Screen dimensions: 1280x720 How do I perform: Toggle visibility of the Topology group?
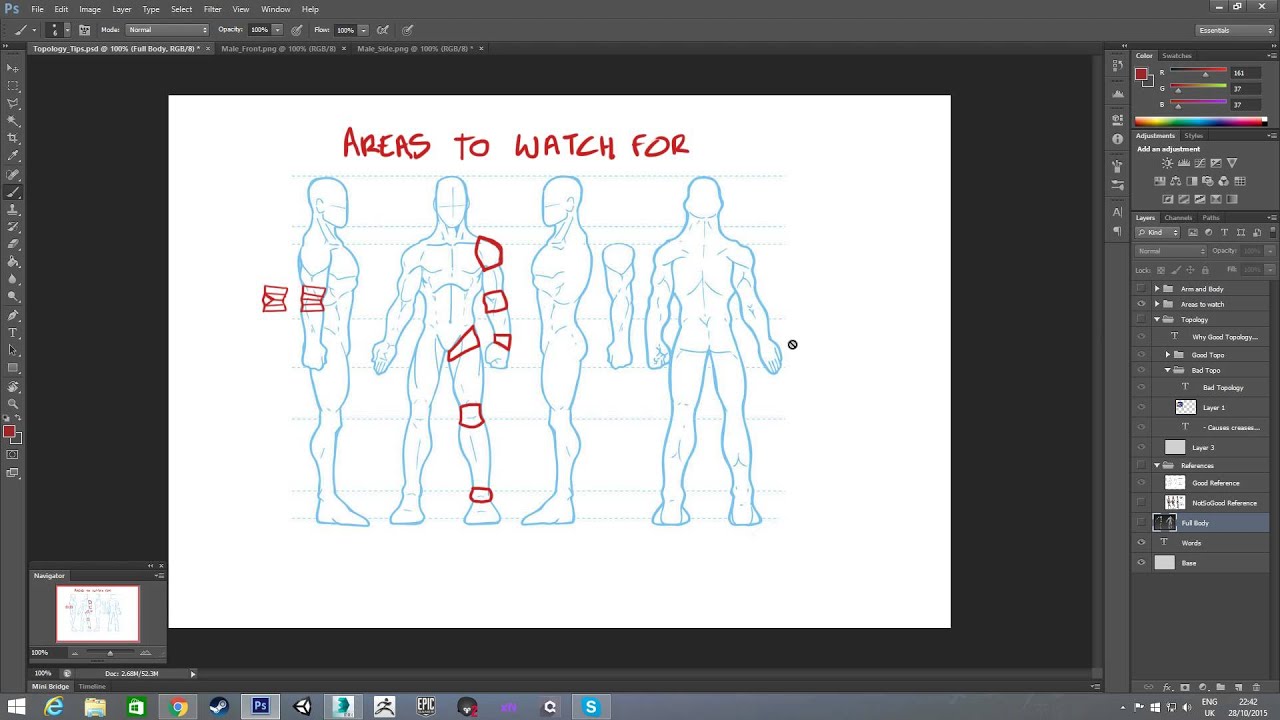(1141, 320)
